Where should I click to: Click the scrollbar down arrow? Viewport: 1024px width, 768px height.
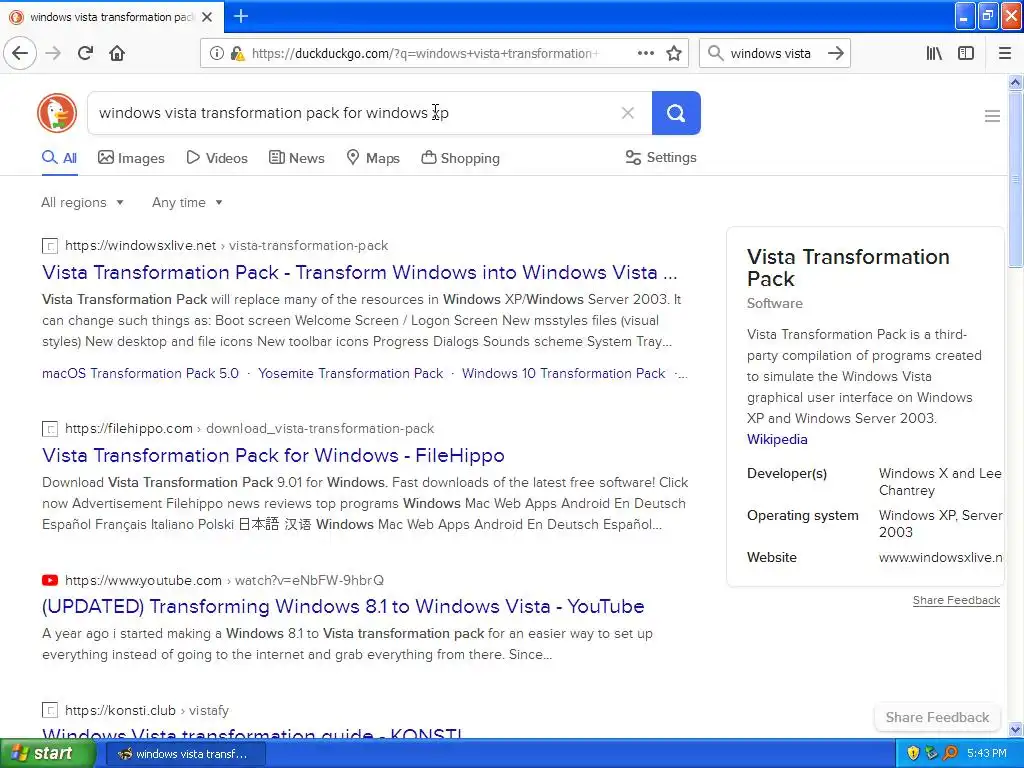pos(1015,730)
